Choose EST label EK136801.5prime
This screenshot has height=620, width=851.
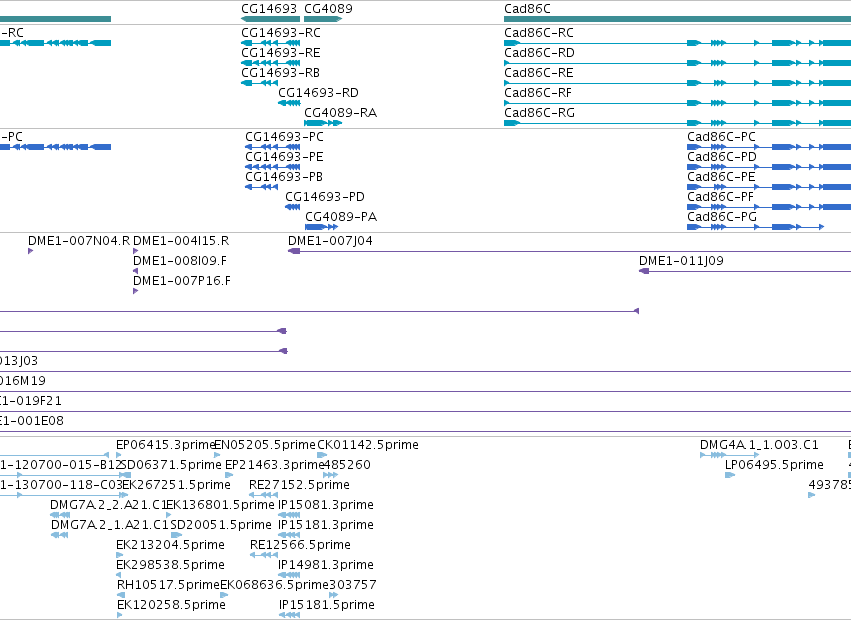pyautogui.click(x=220, y=505)
